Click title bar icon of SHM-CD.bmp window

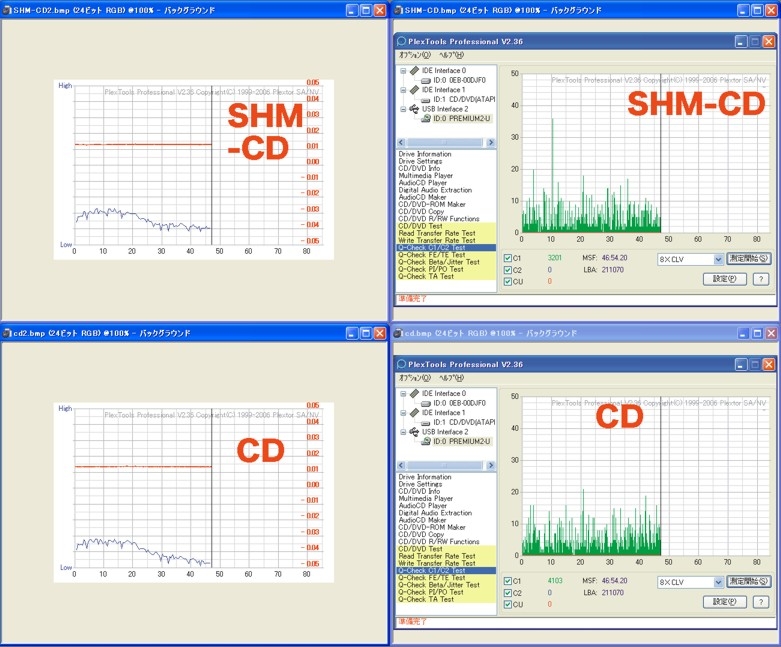point(398,10)
